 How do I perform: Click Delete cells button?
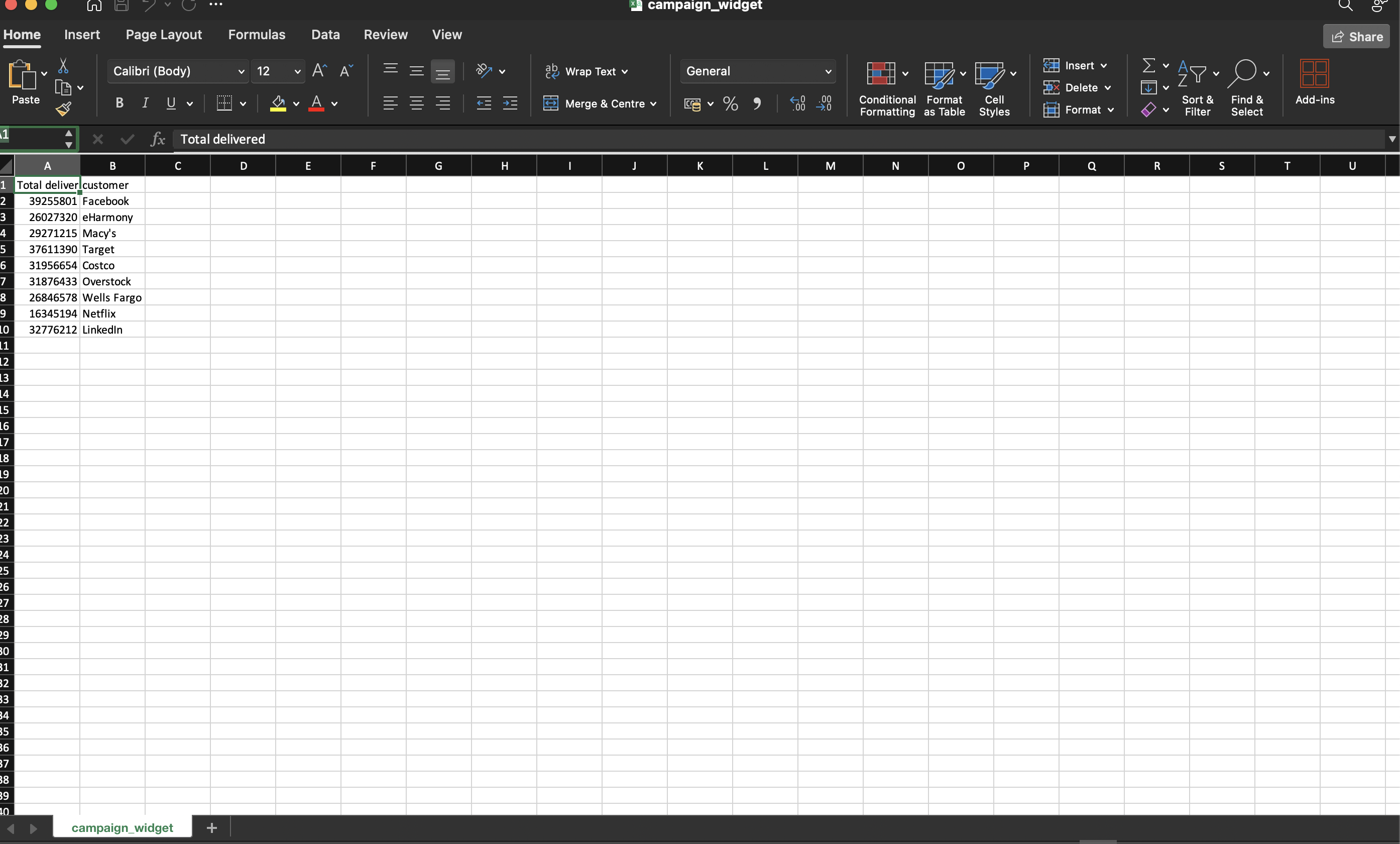click(x=1077, y=87)
